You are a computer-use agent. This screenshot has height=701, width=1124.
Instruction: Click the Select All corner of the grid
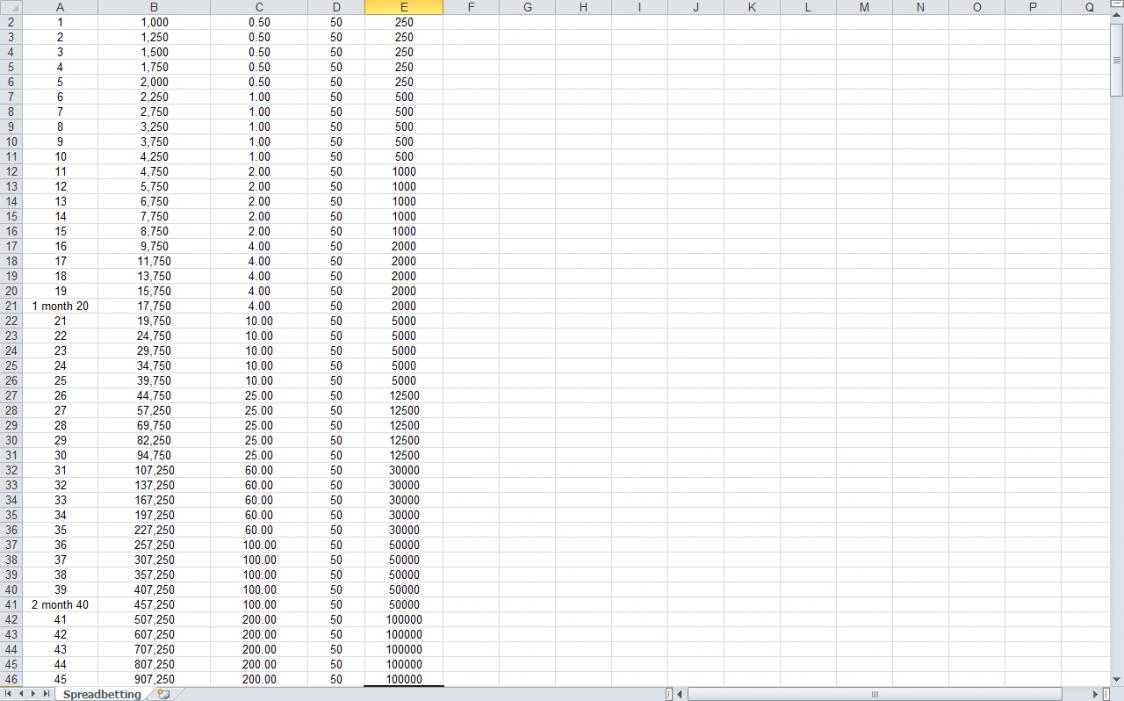pyautogui.click(x=11, y=7)
